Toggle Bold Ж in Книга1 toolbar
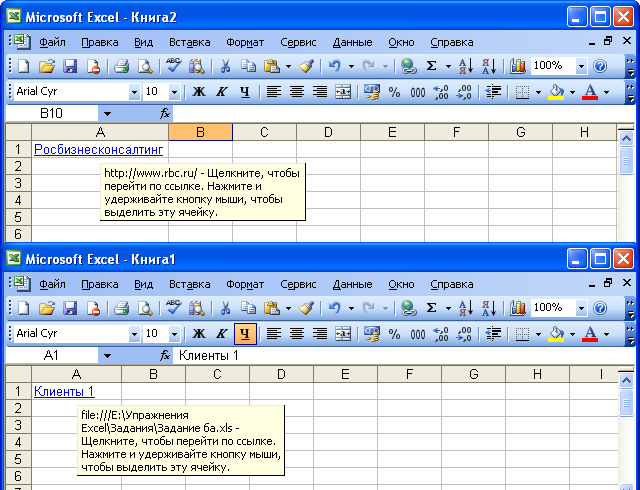The image size is (640, 490). (199, 334)
